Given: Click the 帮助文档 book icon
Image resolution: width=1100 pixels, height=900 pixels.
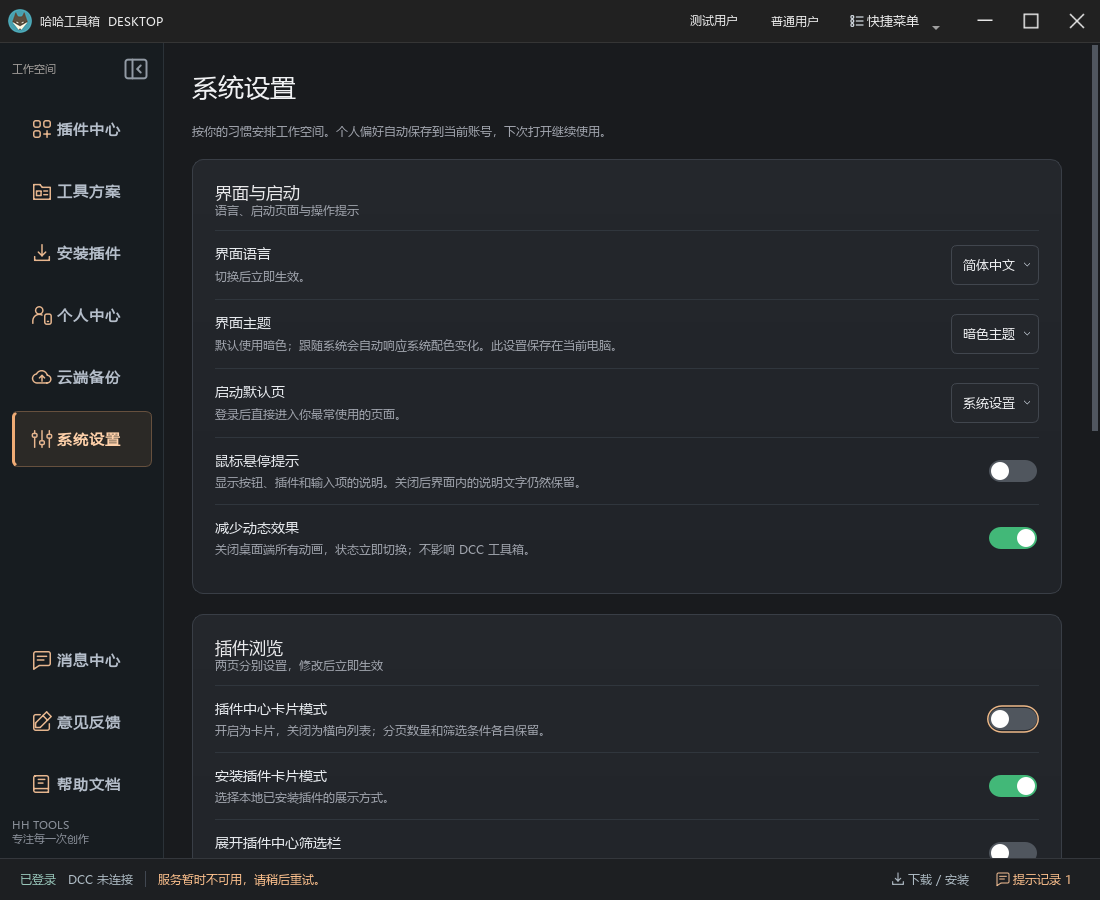Looking at the screenshot, I should (41, 784).
